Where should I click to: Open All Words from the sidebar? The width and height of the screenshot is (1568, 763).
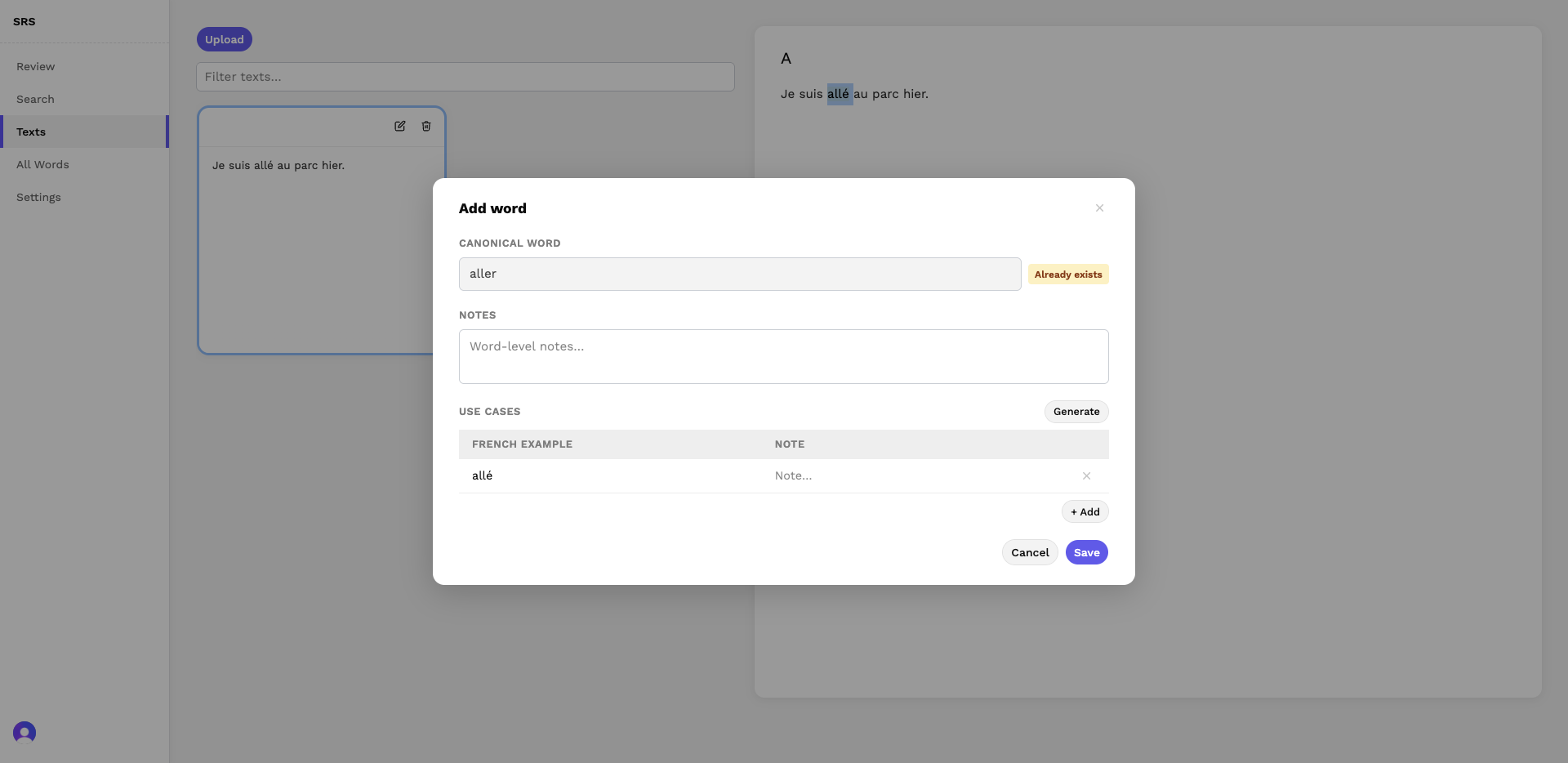click(42, 164)
